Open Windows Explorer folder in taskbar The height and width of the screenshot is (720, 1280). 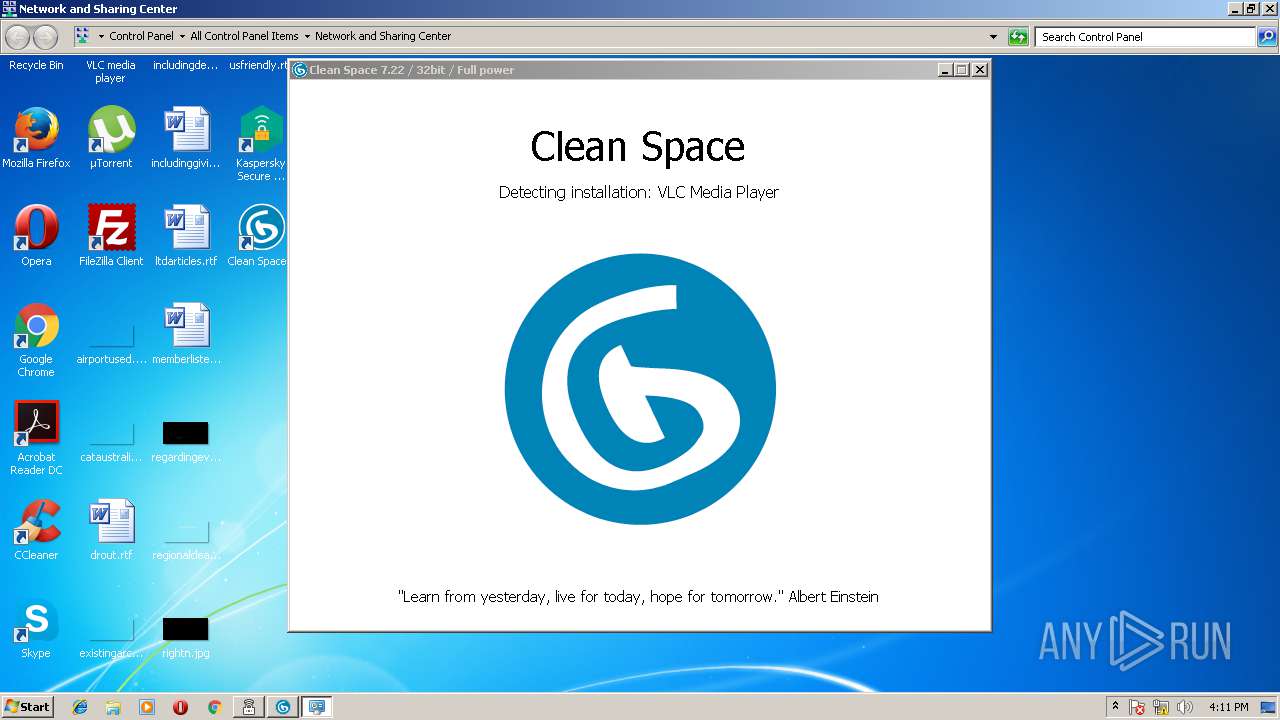[113, 707]
